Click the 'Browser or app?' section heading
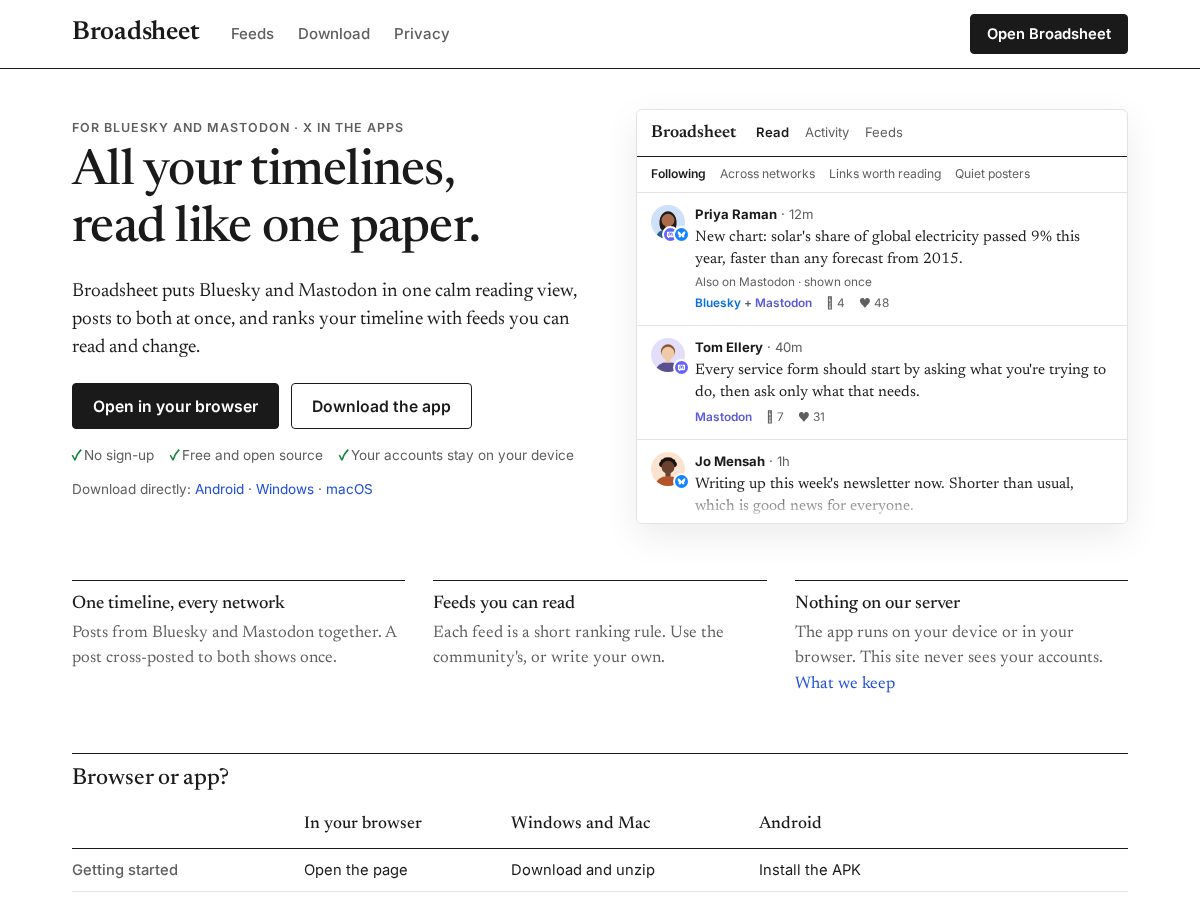Image resolution: width=1200 pixels, height=900 pixels. click(150, 777)
